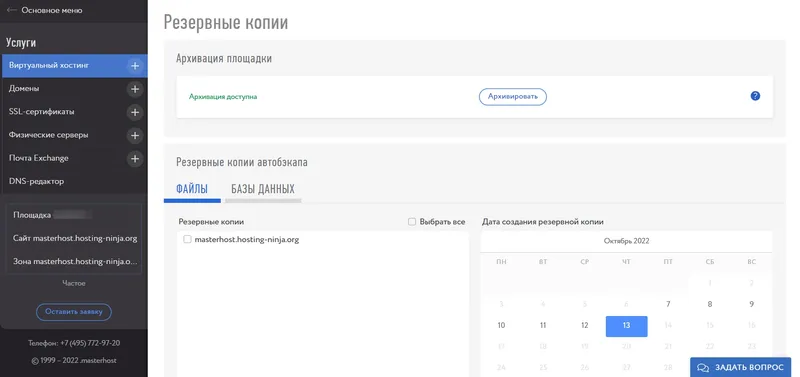Open Зона masterhost.hosting-ninja.o... link
This screenshot has width=800, height=377.
75,261
